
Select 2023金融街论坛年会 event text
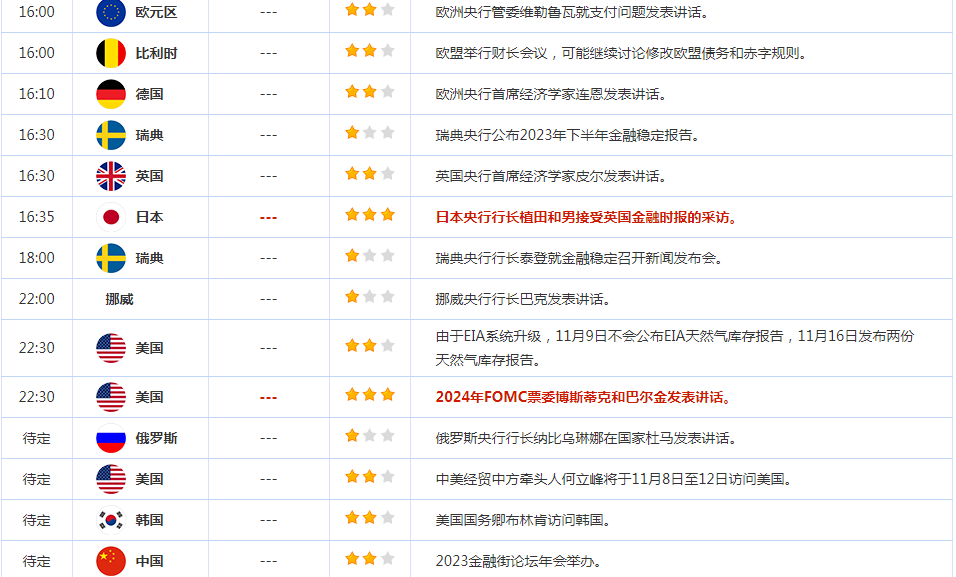click(x=519, y=561)
